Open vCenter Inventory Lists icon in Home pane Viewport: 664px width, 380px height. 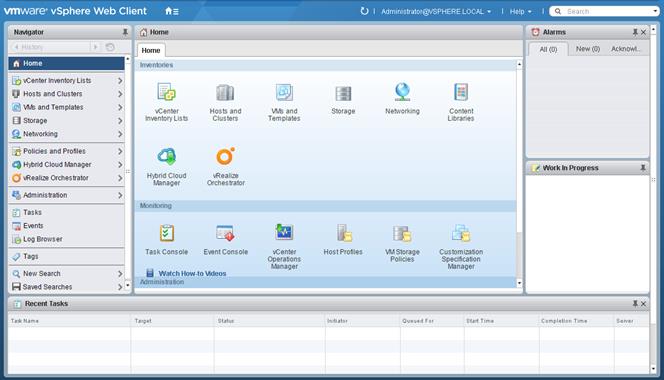point(166,92)
